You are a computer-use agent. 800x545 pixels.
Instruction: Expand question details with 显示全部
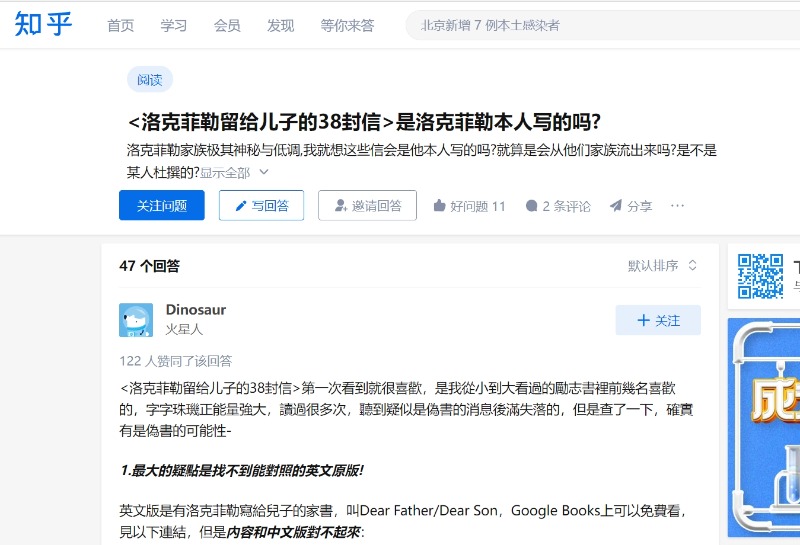[x=225, y=173]
